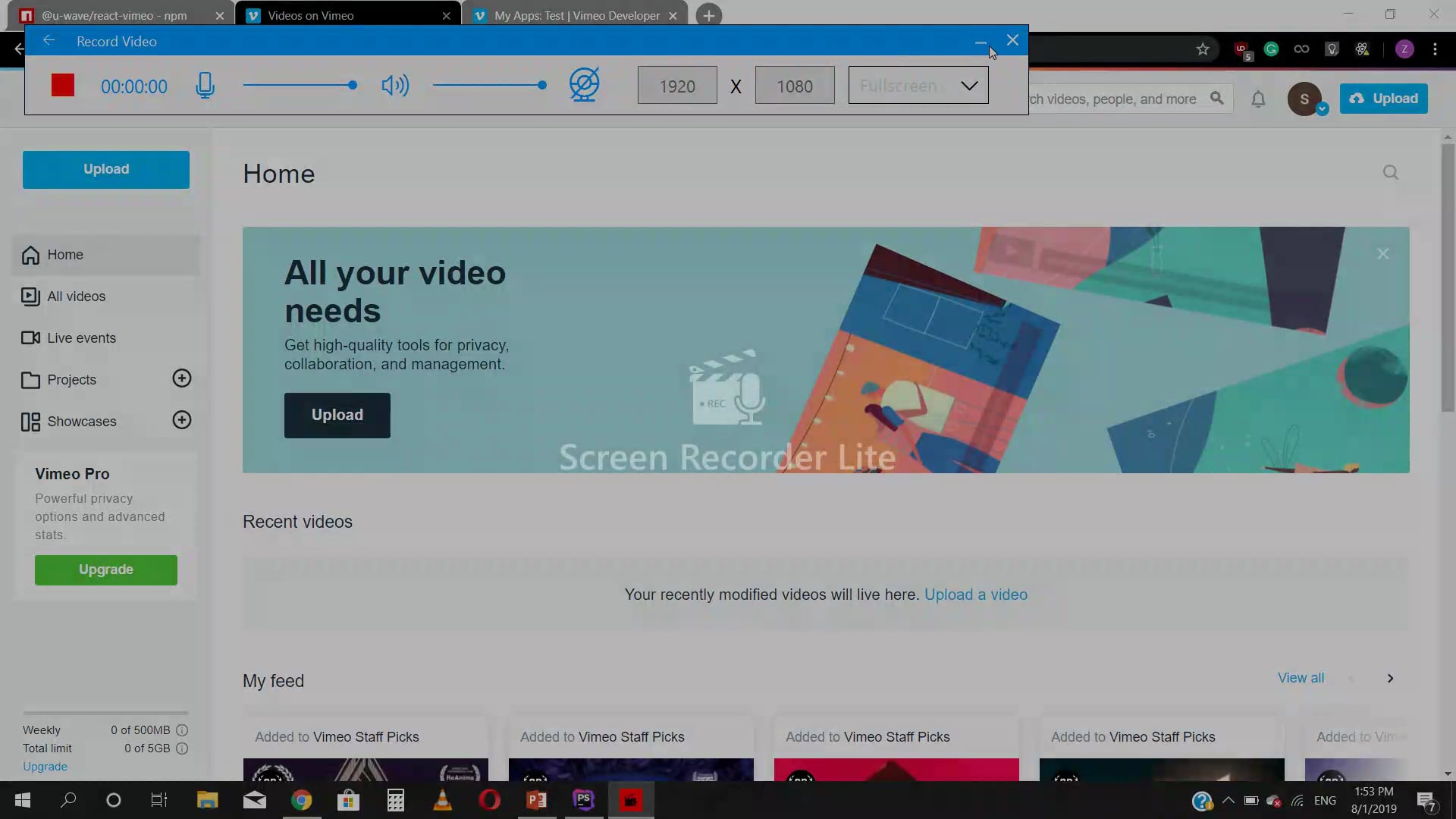Adjust the microphone volume slider
The width and height of the screenshot is (1456, 819).
tap(300, 85)
